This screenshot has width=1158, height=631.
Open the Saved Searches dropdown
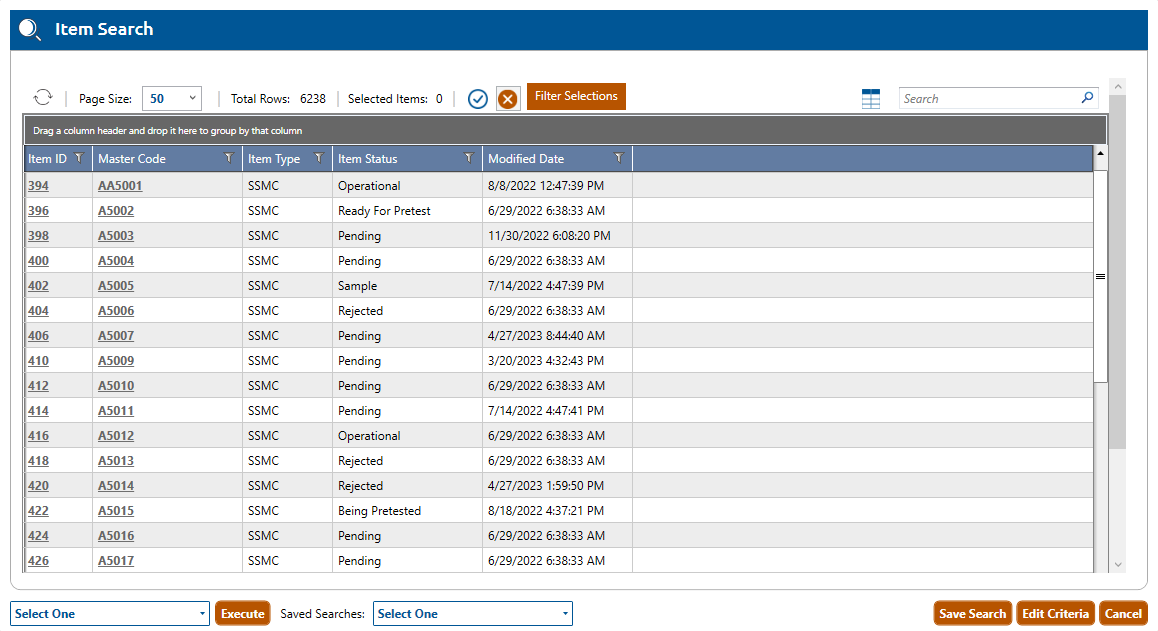[472, 614]
